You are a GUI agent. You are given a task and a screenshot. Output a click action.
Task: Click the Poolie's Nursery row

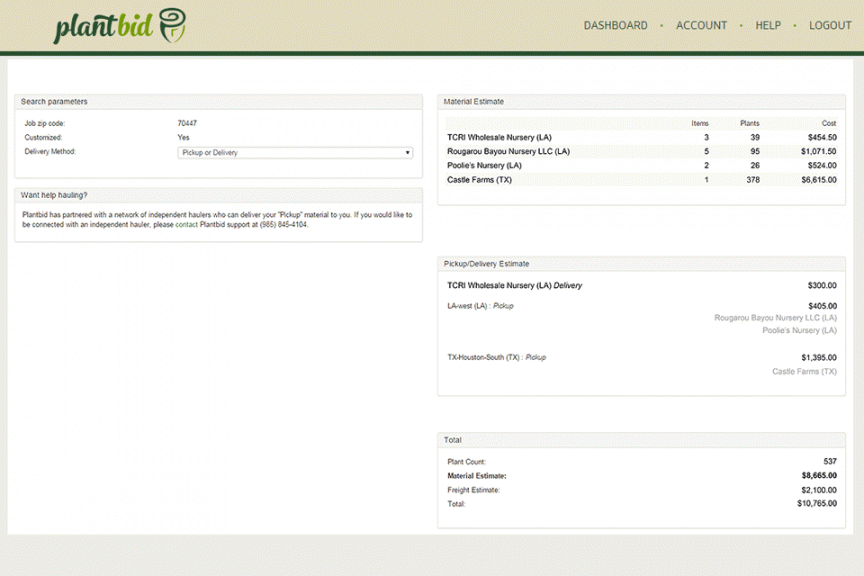point(483,164)
